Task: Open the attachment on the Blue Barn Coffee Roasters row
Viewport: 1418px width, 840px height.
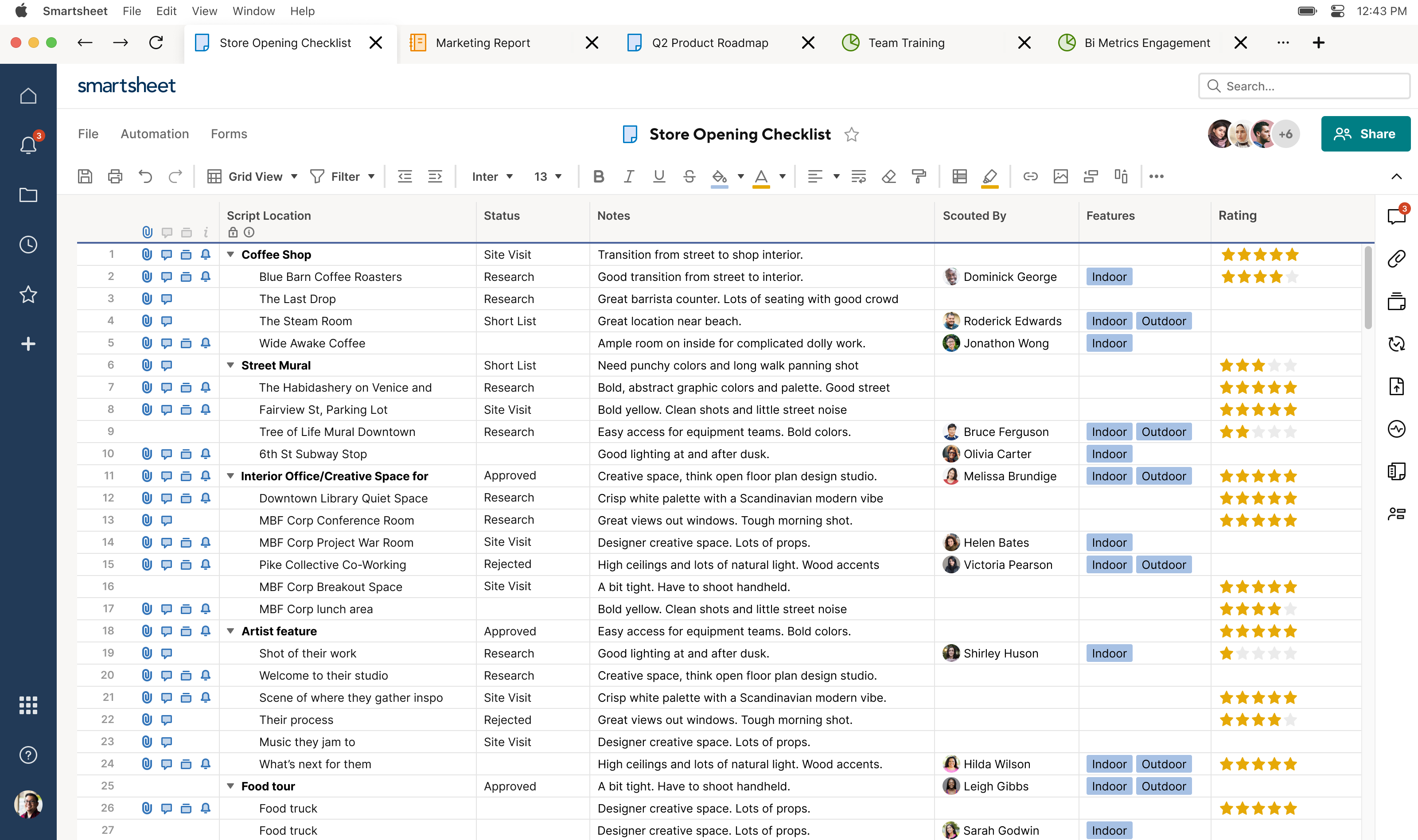Action: point(147,277)
